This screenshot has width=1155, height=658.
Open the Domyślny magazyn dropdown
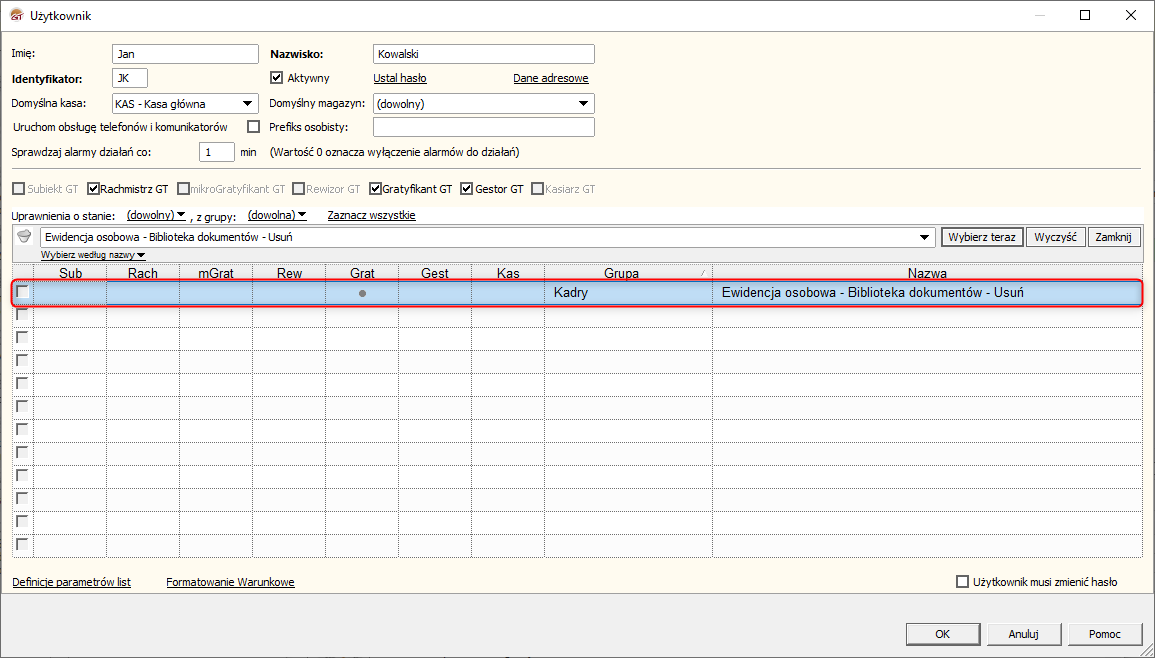(x=583, y=104)
